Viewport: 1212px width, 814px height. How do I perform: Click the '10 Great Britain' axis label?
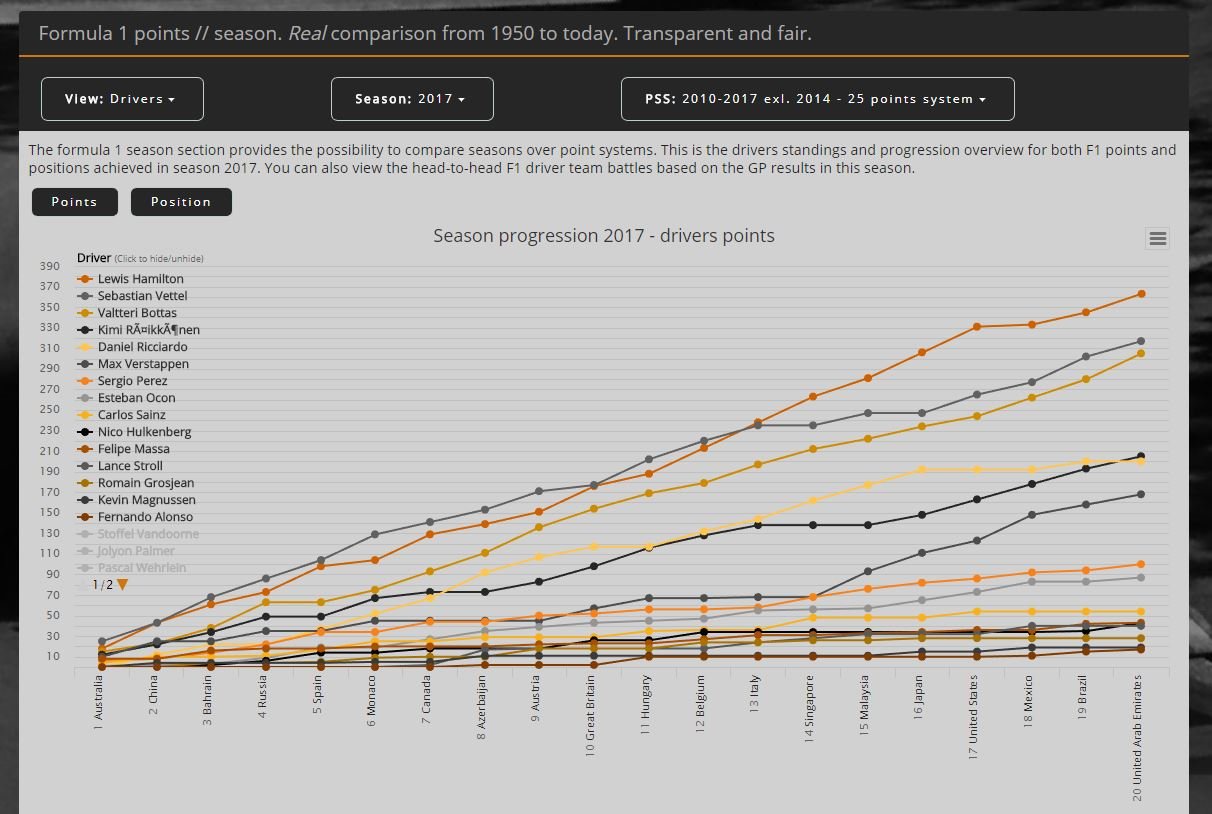(x=591, y=715)
